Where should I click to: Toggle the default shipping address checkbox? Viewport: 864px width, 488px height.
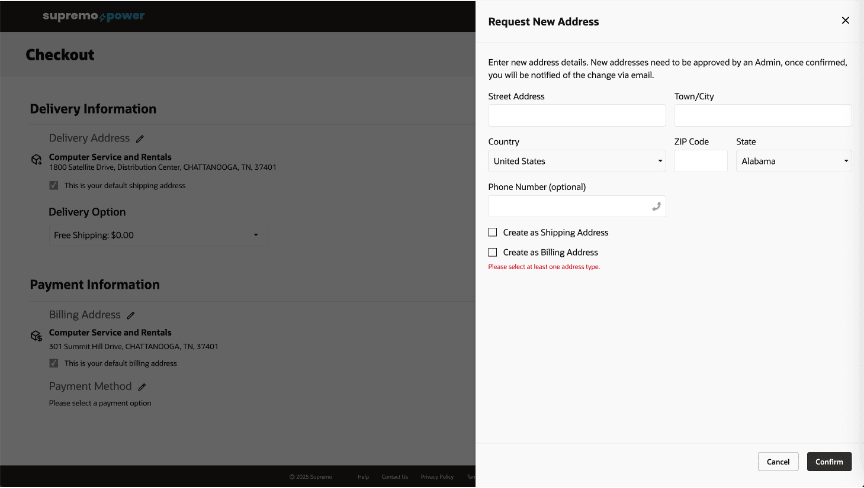click(53, 186)
